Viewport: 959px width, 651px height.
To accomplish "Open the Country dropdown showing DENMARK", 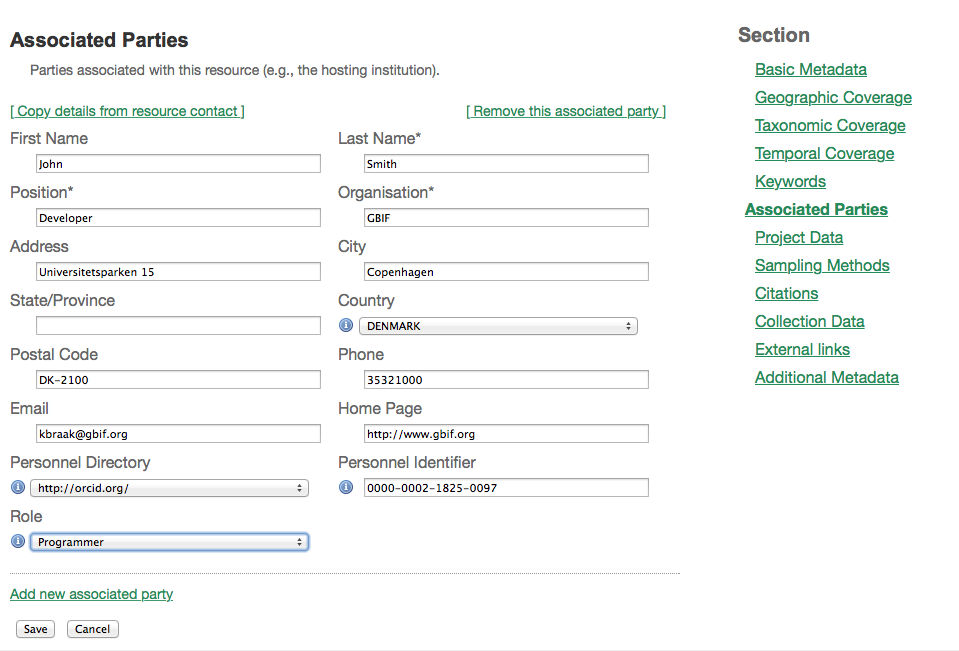I will pyautogui.click(x=498, y=326).
